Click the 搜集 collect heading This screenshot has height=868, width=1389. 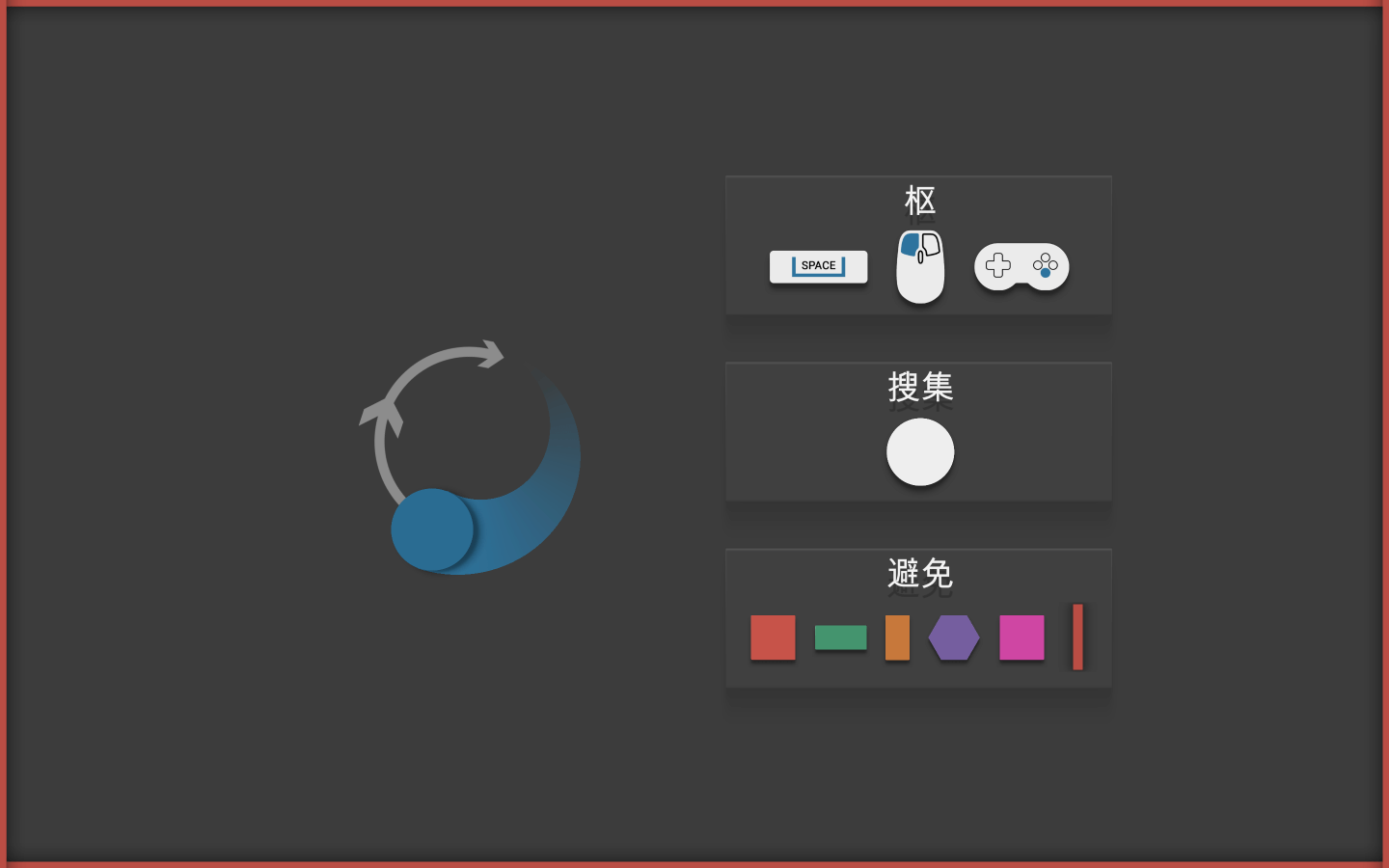(920, 388)
